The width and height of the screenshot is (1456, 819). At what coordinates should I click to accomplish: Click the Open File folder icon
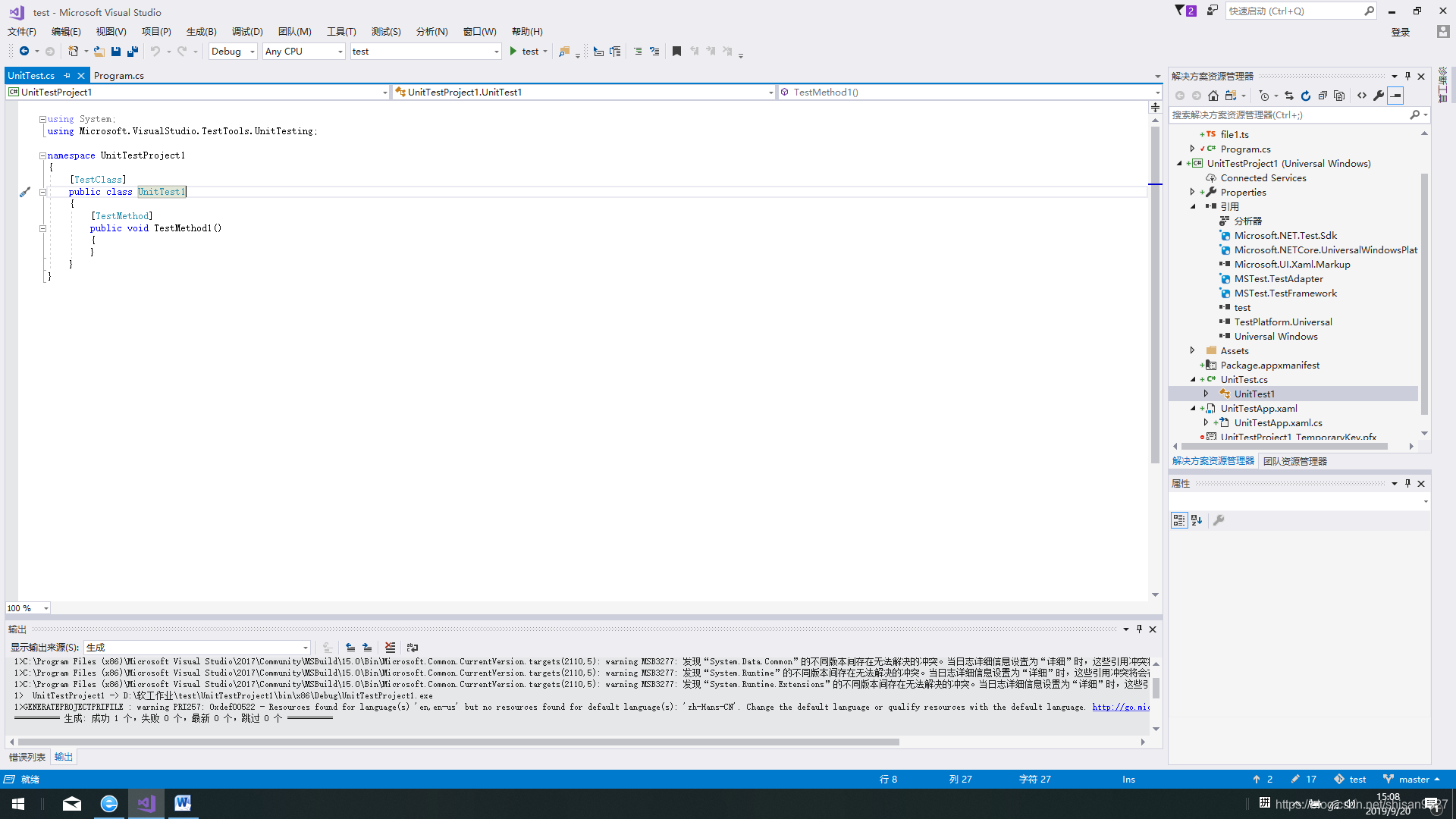pos(99,52)
